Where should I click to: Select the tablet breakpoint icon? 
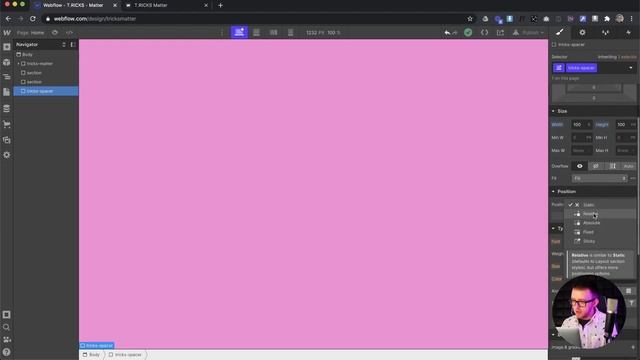pyautogui.click(x=256, y=32)
